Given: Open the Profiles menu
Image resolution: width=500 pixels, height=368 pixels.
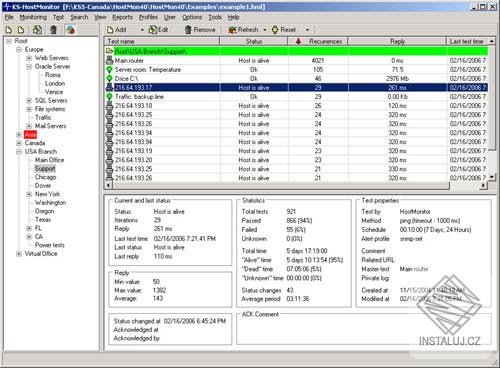Looking at the screenshot, I should pos(148,17).
